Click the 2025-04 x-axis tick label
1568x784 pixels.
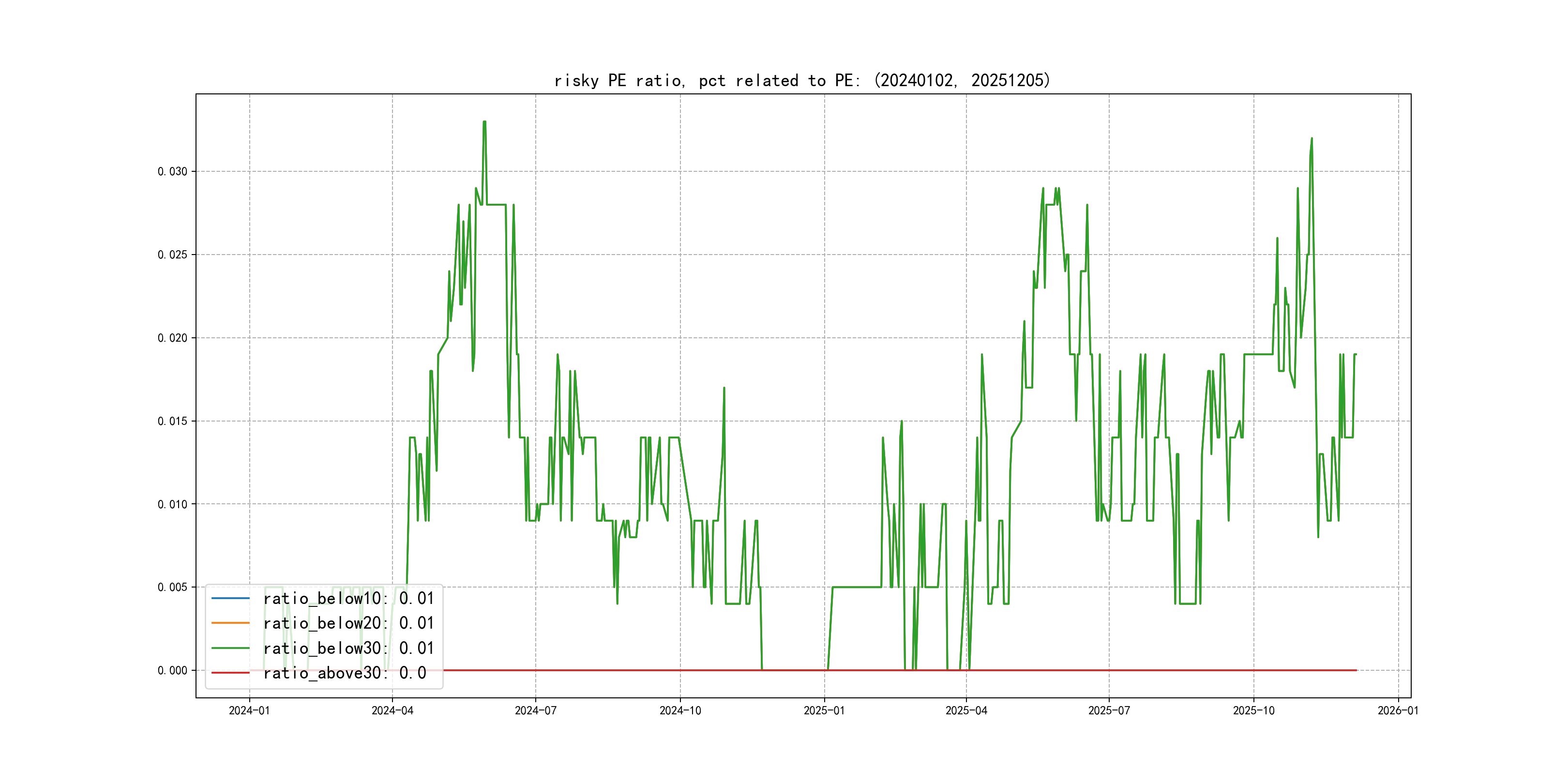pyautogui.click(x=966, y=710)
